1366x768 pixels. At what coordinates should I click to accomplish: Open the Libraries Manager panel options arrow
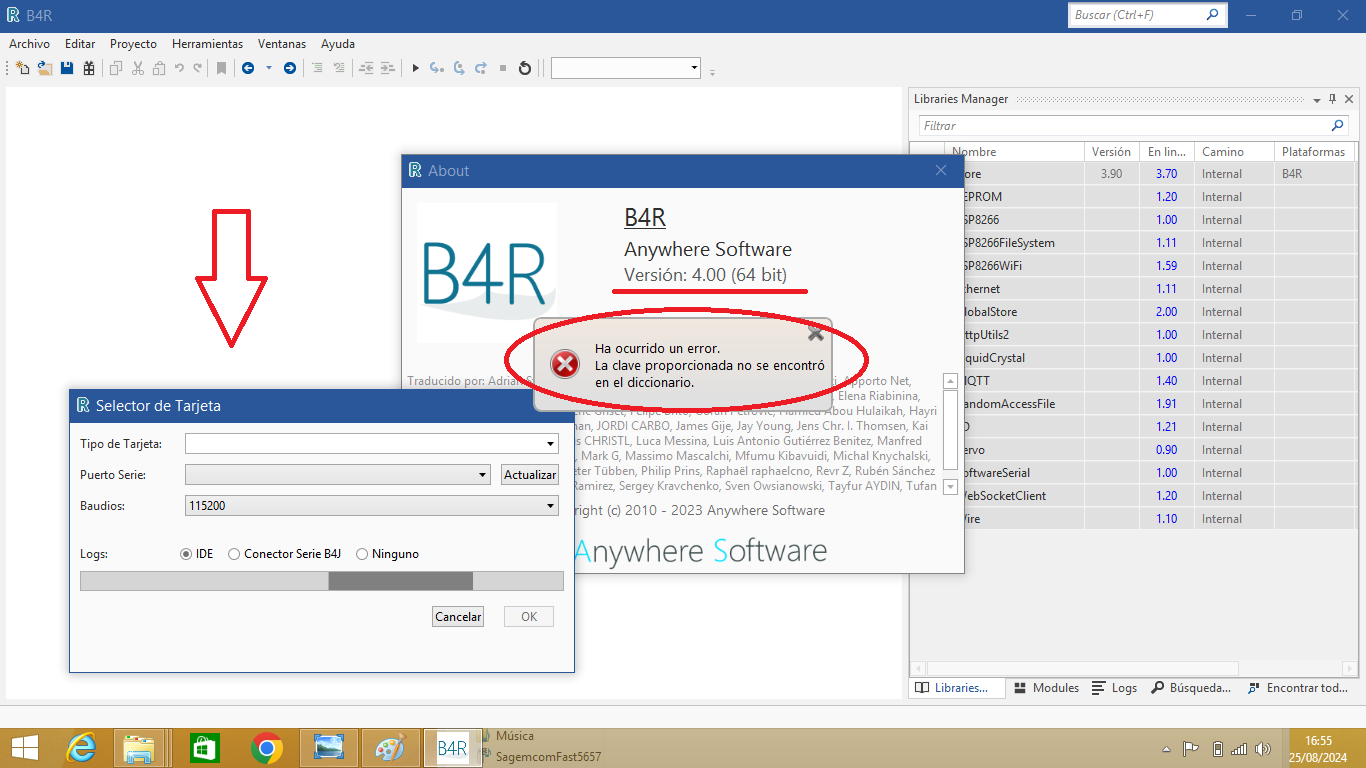[x=1315, y=99]
